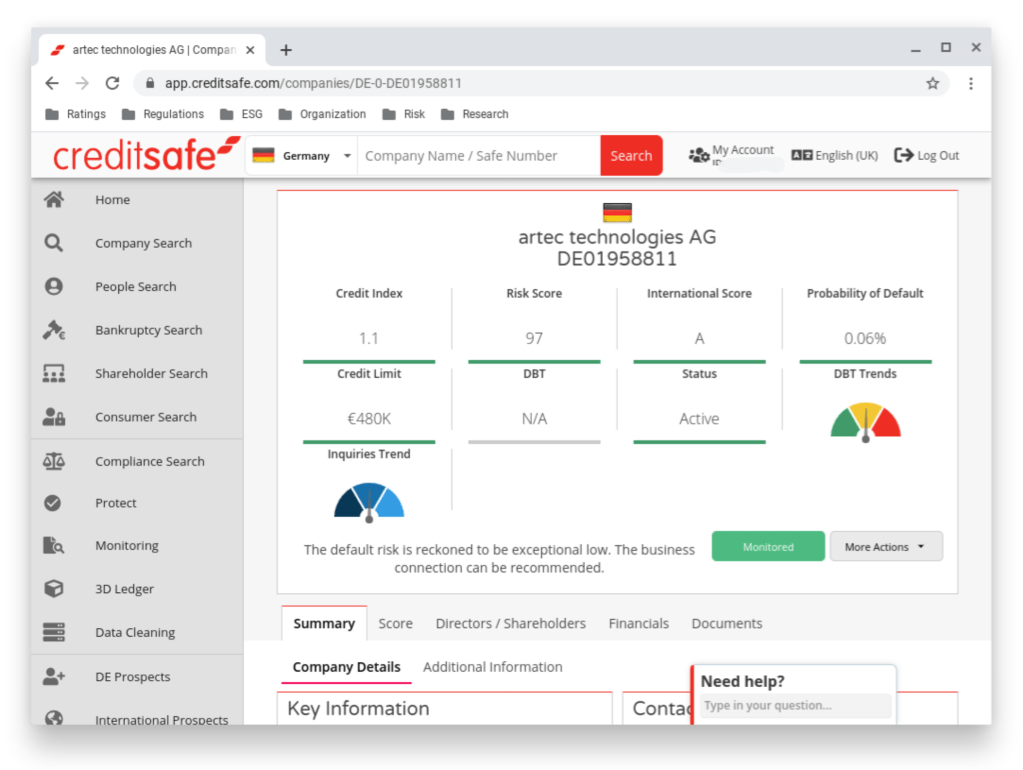This screenshot has width=1023, height=770.
Task: Switch to the Financials tab
Action: pos(638,623)
